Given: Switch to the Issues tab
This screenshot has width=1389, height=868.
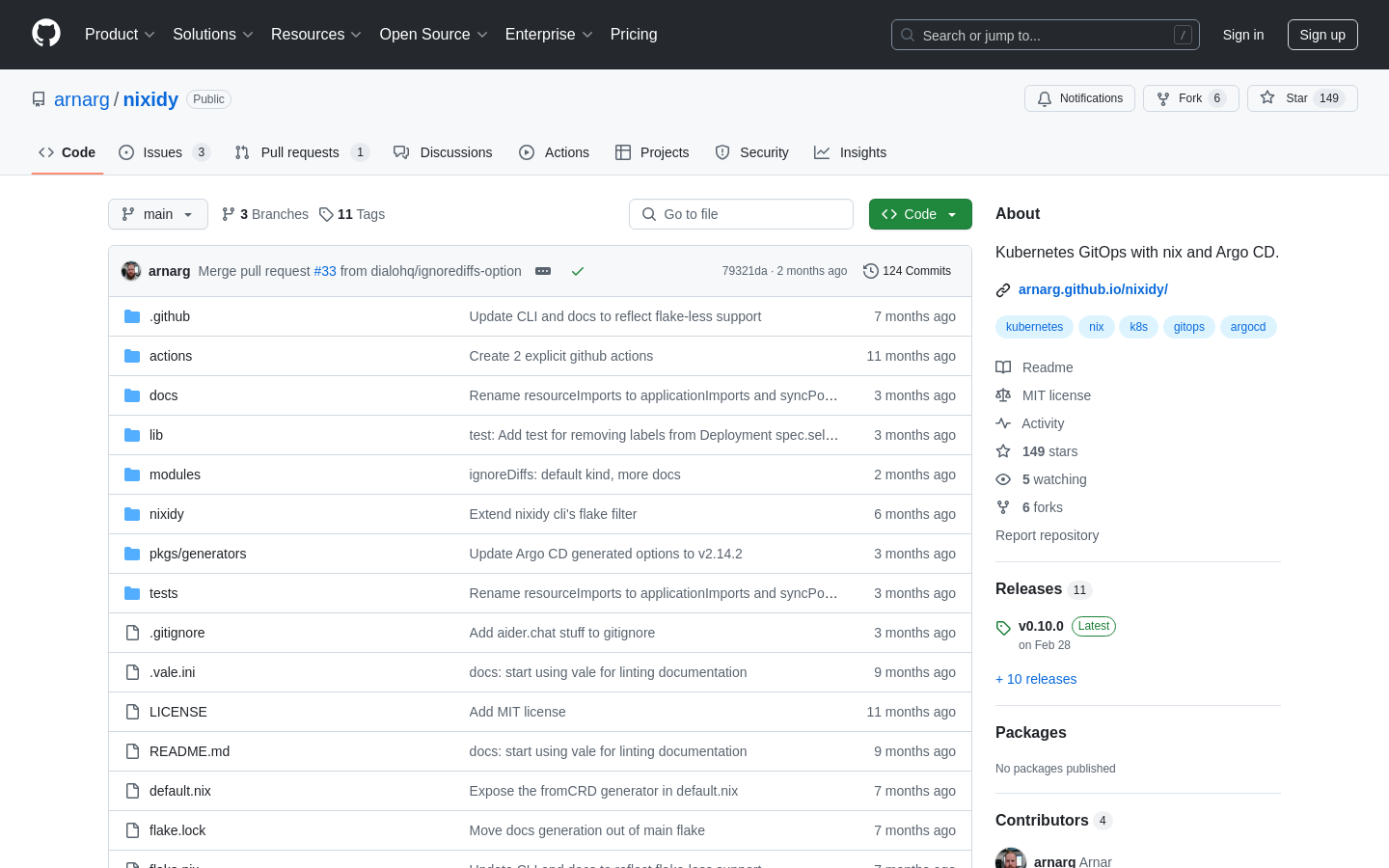Looking at the screenshot, I should [164, 152].
